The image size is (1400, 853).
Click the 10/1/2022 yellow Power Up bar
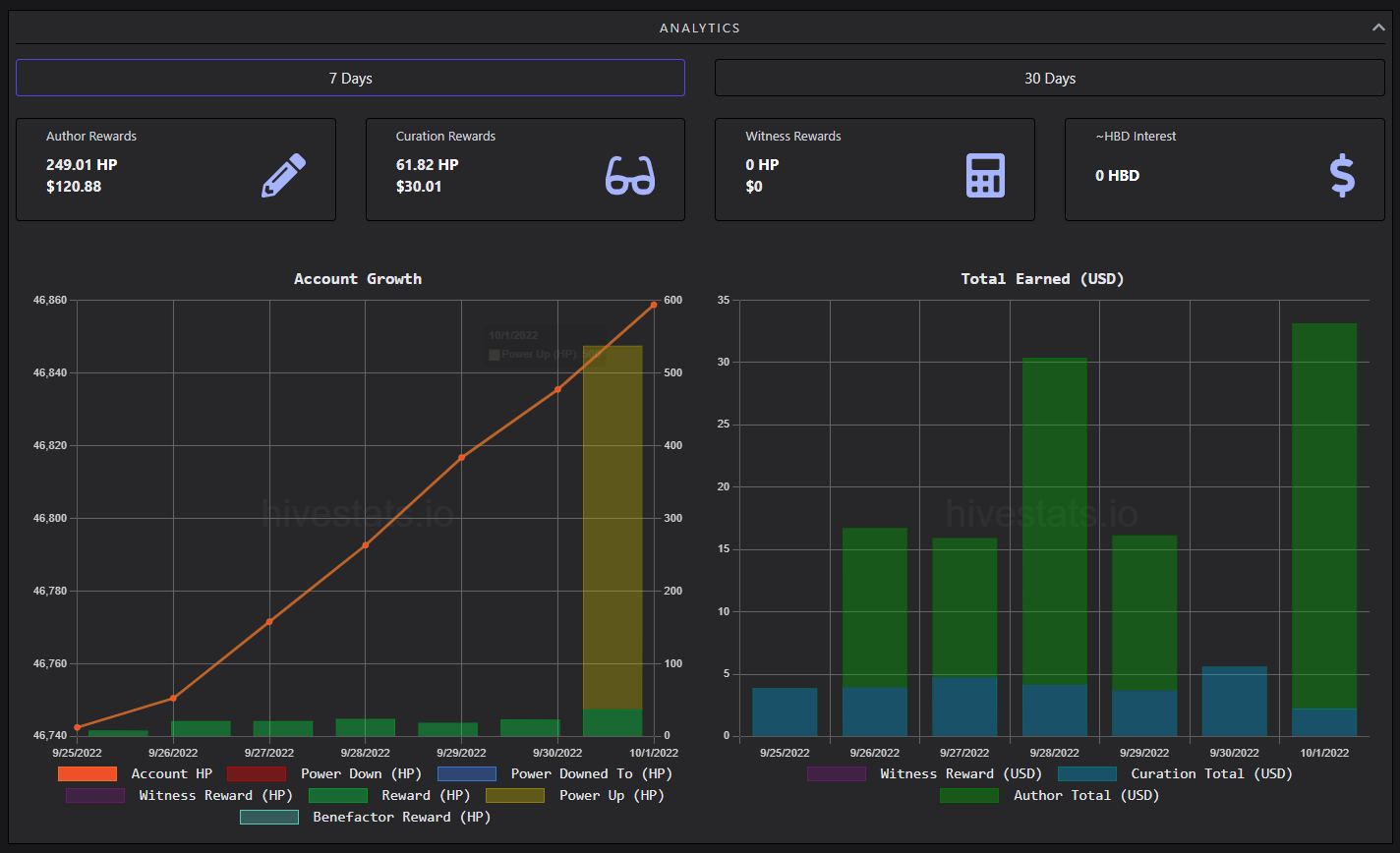pos(612,527)
